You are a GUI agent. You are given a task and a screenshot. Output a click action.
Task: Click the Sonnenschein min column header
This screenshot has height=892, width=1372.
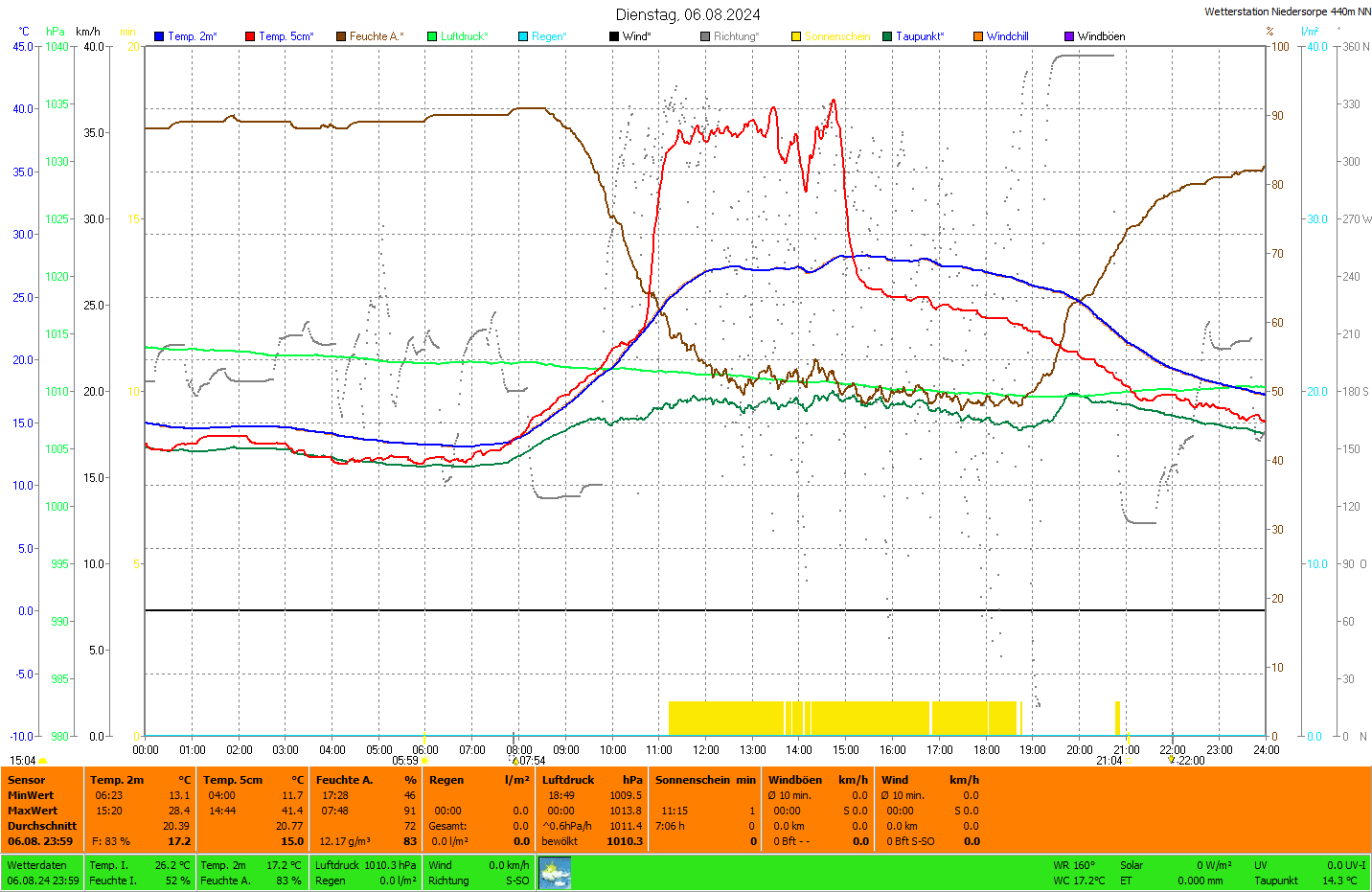pyautogui.click(x=705, y=780)
